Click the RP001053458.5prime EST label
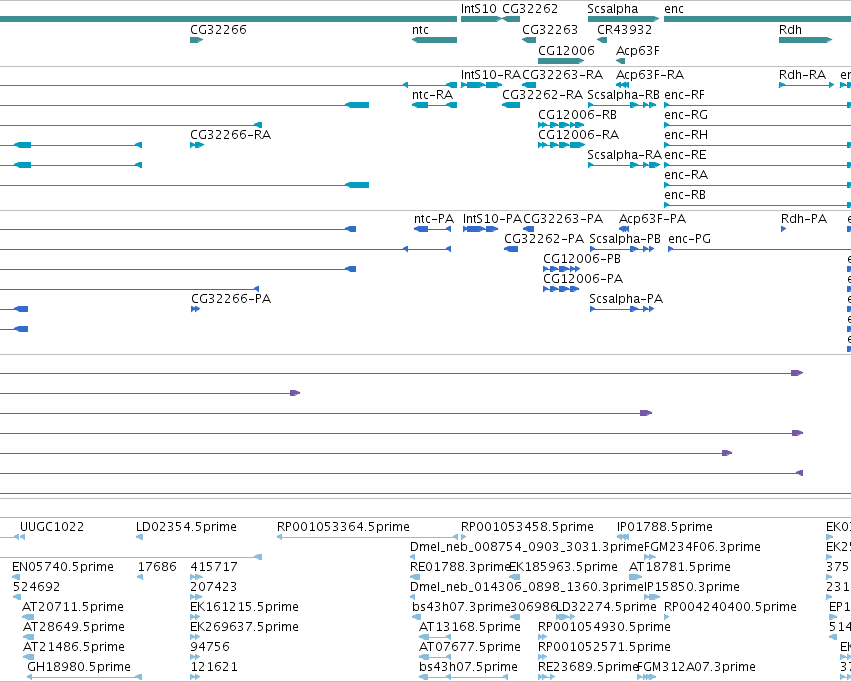 pyautogui.click(x=527, y=527)
